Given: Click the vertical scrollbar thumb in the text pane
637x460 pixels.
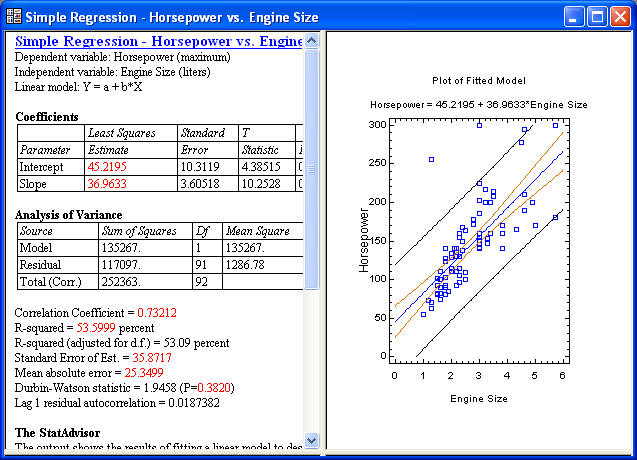Looking at the screenshot, I should 312,169.
